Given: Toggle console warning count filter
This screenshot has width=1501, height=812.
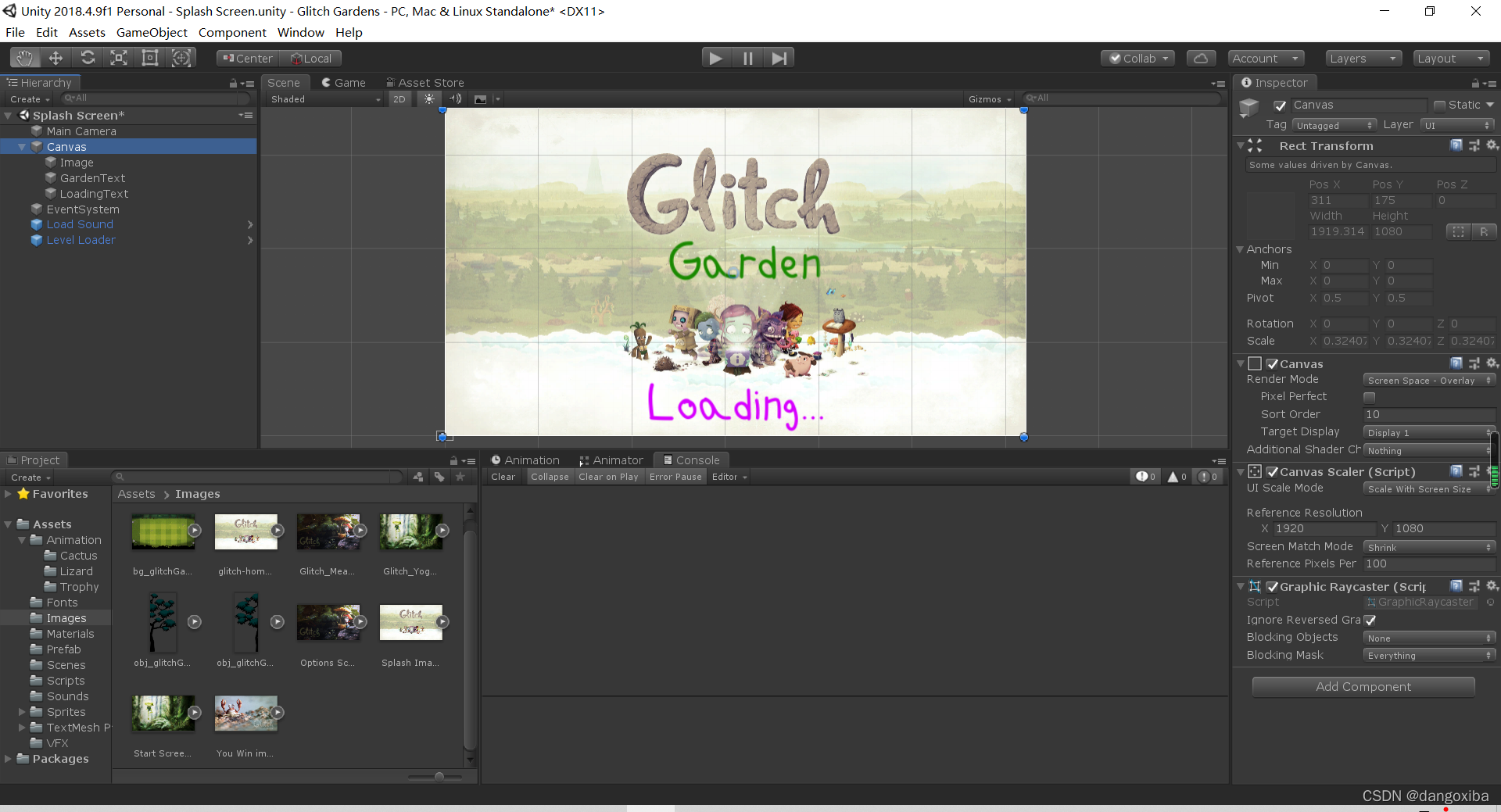Looking at the screenshot, I should [1177, 477].
